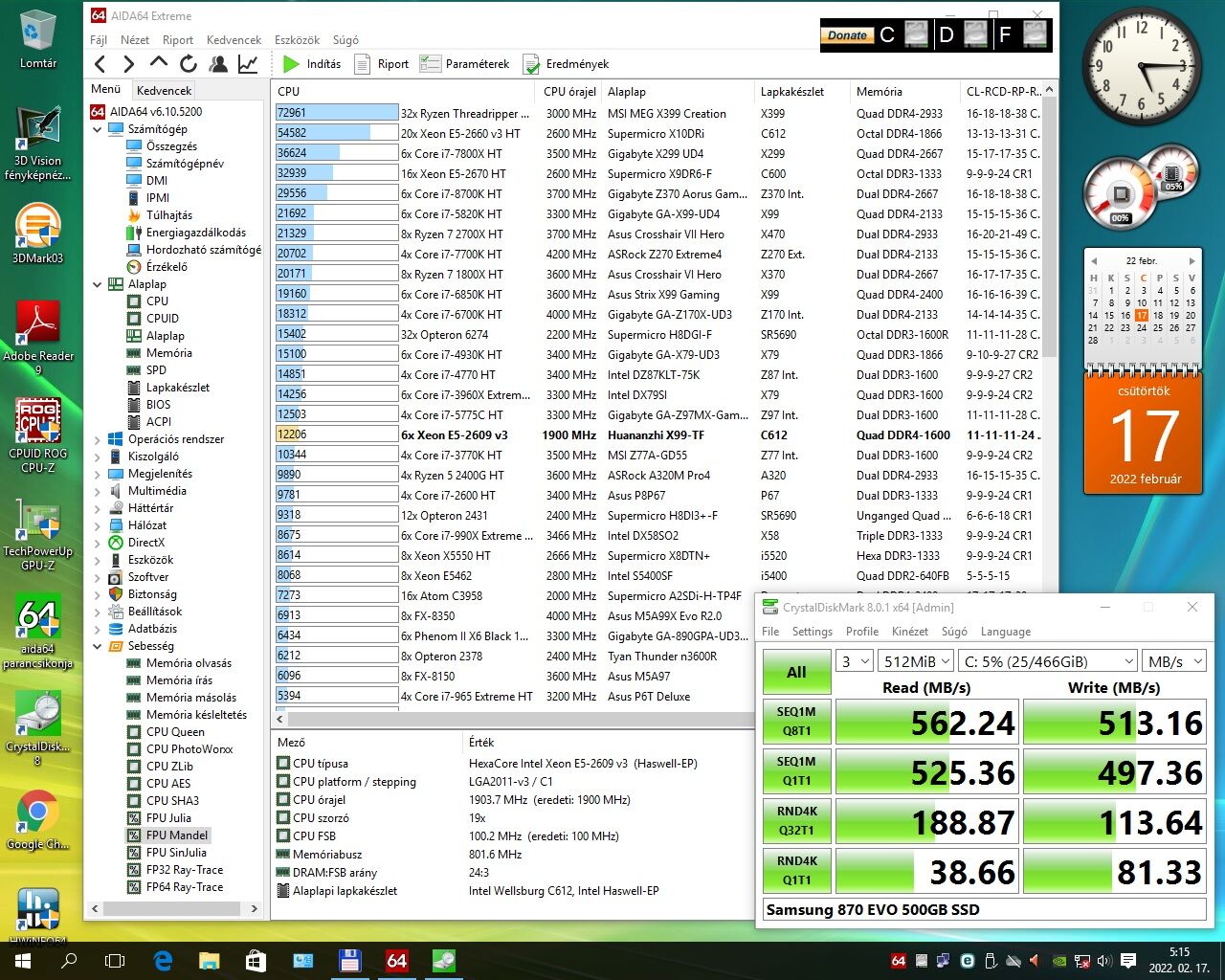Expand the Kiszolgáló tree node
This screenshot has width=1225, height=980.
click(x=98, y=457)
